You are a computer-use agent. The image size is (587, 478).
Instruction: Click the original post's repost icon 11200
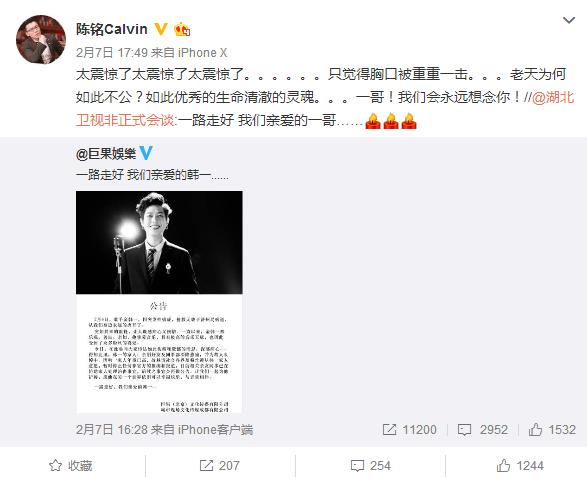tap(410, 430)
